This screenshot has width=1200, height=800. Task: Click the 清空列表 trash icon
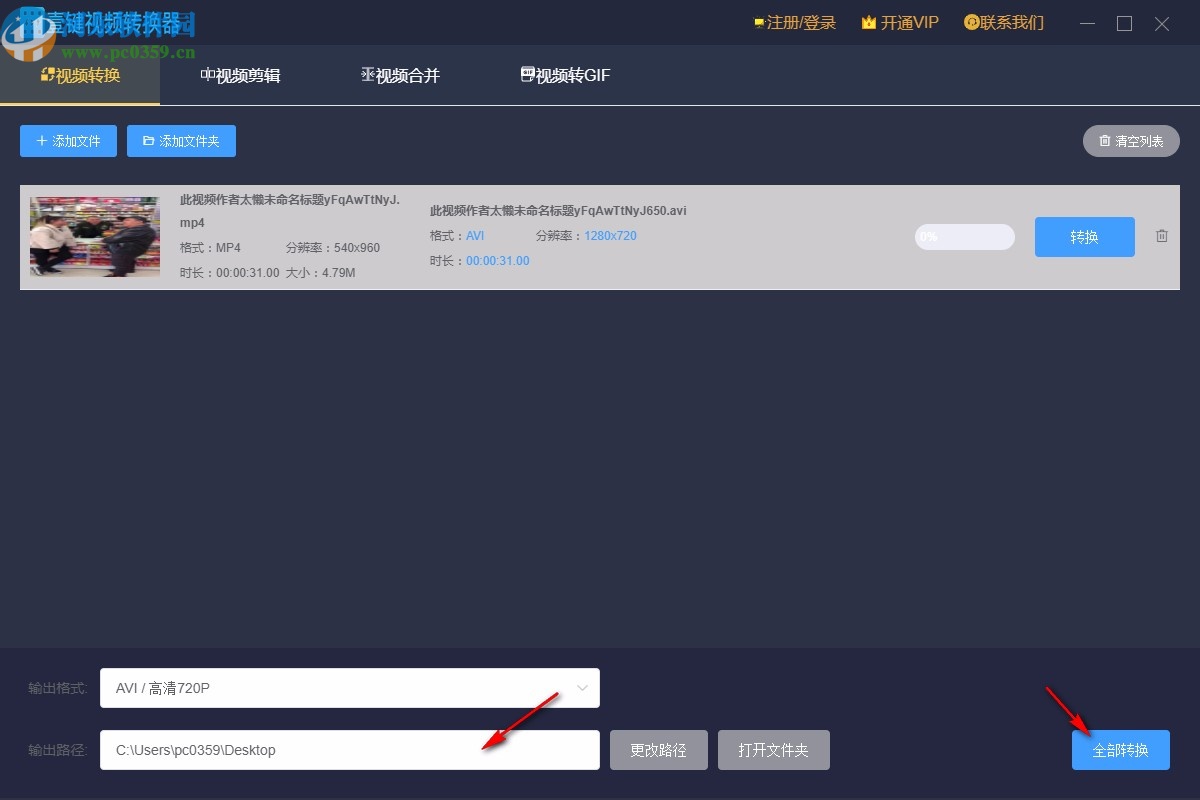click(1107, 141)
